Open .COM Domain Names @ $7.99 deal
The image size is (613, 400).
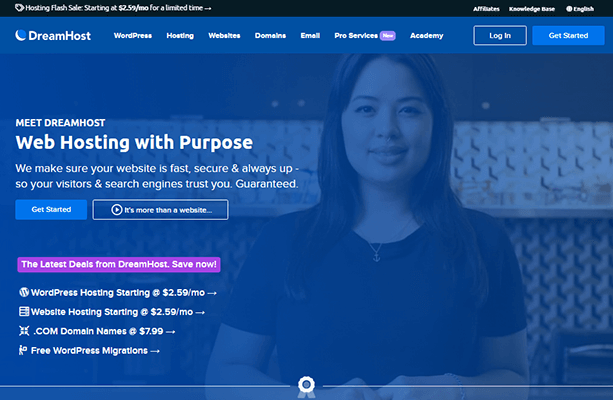click(x=97, y=331)
